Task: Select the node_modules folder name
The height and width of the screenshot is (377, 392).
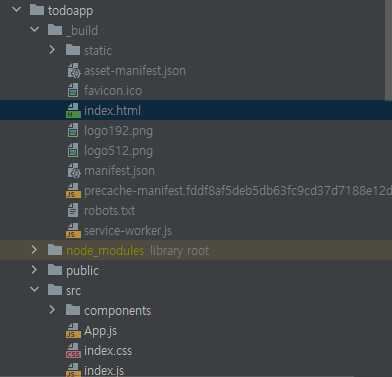Action: [105, 251]
